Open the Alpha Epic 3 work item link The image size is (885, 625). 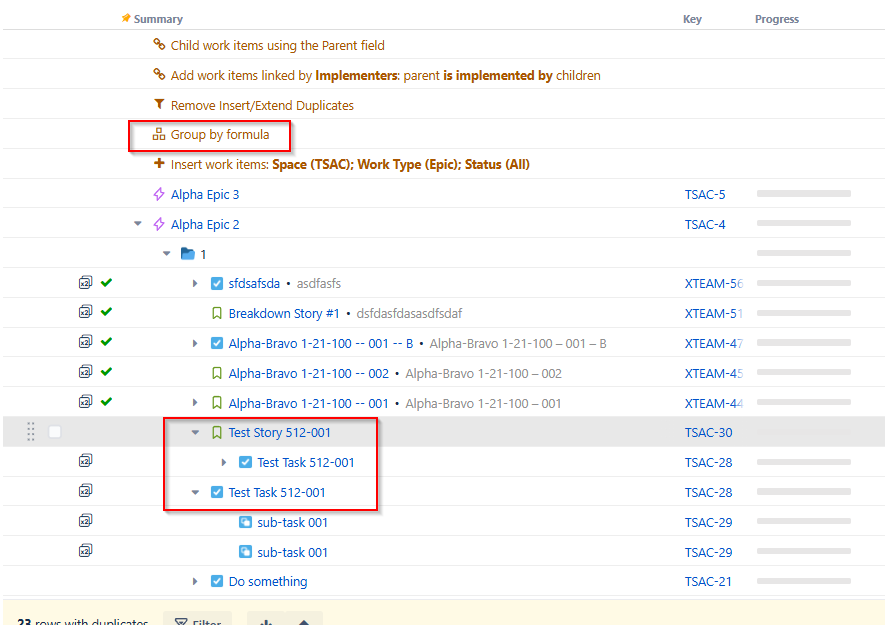point(205,194)
